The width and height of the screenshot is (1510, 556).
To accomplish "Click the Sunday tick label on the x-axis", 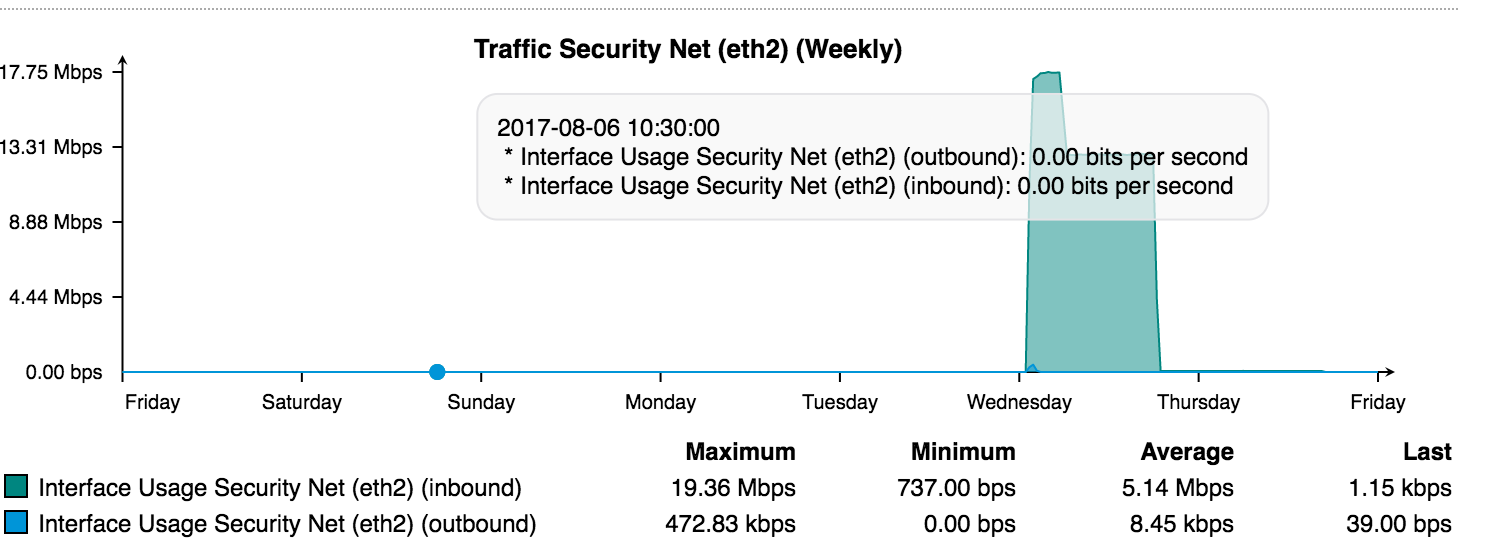I will click(x=481, y=402).
